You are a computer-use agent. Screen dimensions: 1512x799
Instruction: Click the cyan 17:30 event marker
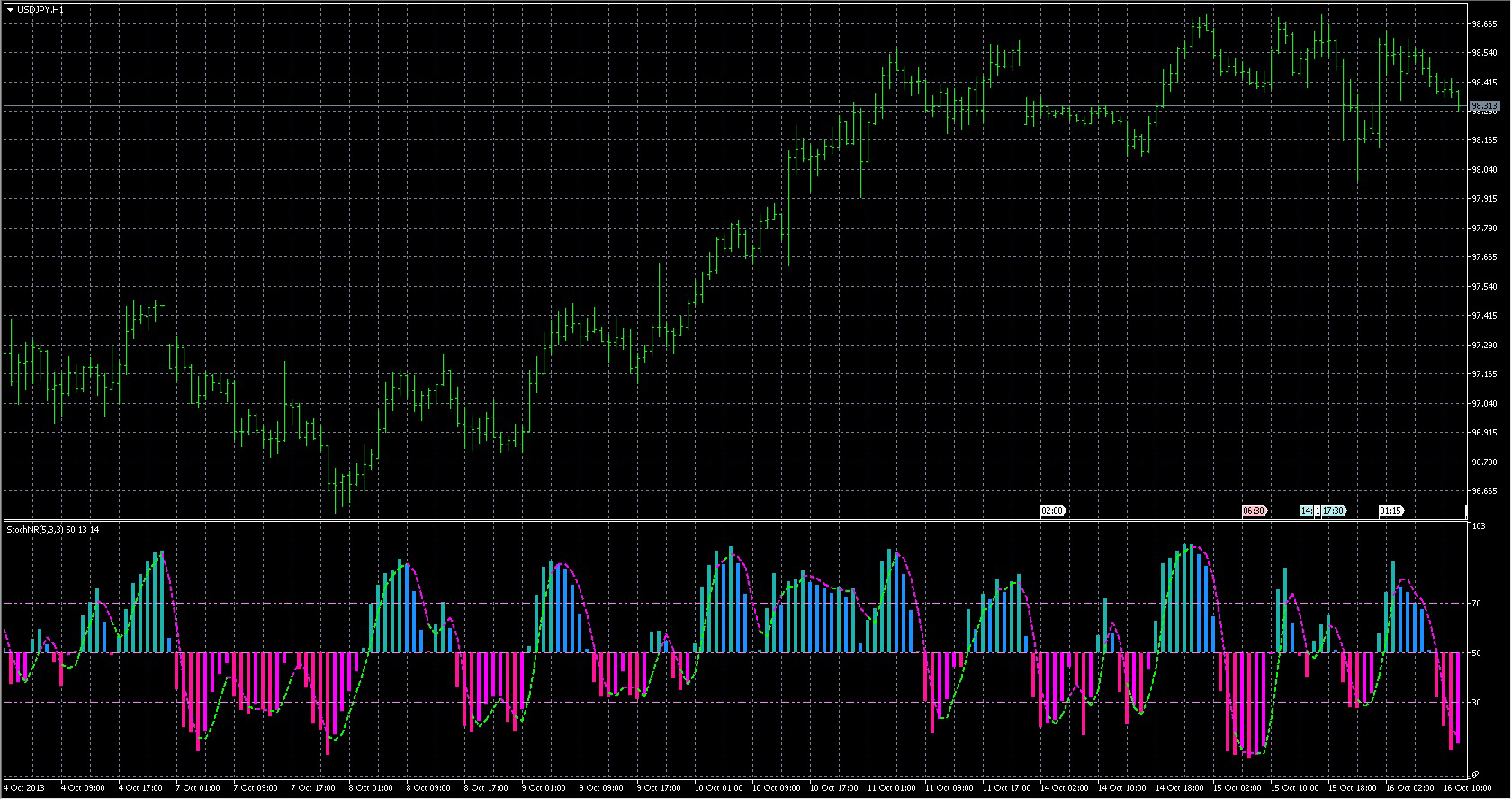(1333, 511)
